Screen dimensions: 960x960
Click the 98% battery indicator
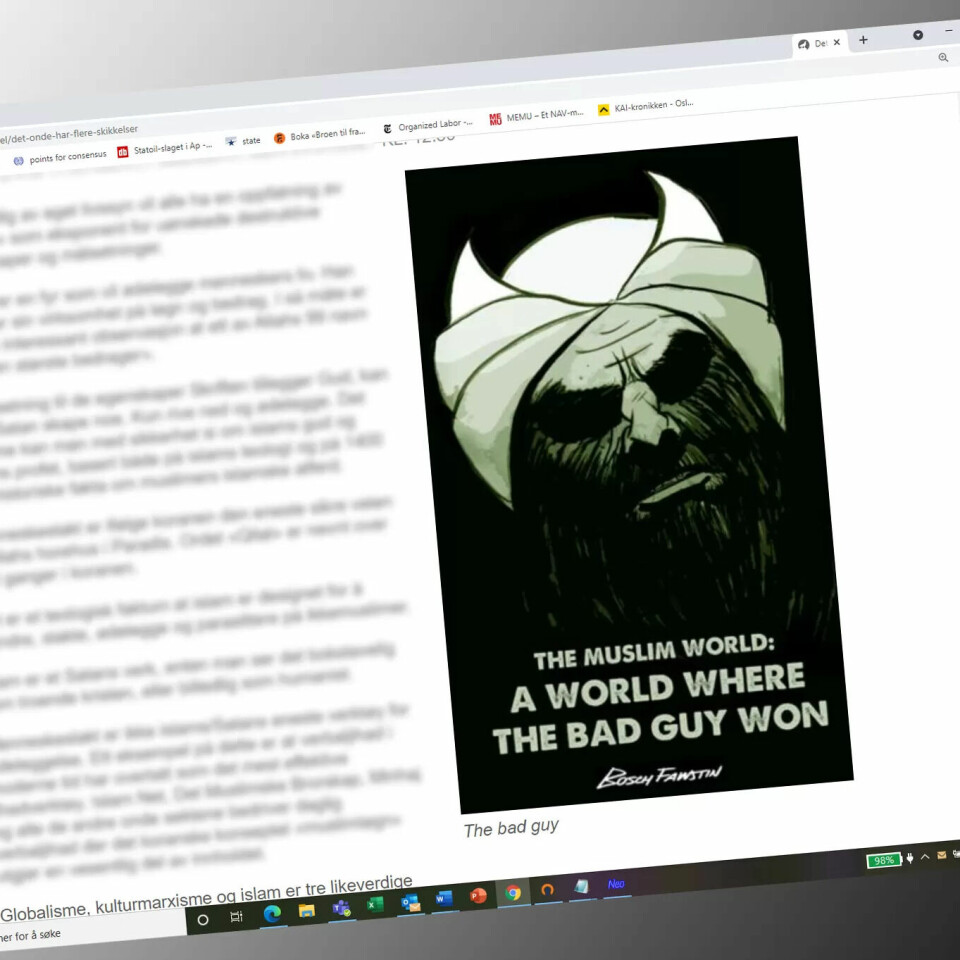coord(883,860)
